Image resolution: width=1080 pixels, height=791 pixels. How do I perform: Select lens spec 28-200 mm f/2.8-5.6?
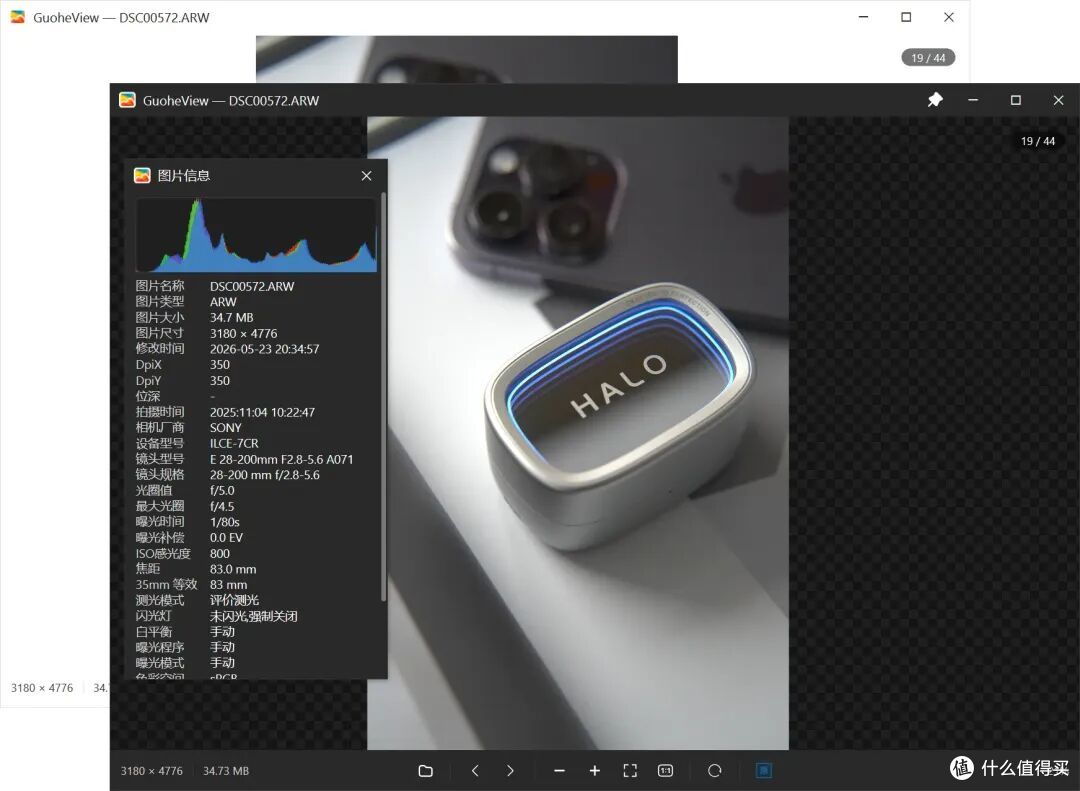coord(264,475)
